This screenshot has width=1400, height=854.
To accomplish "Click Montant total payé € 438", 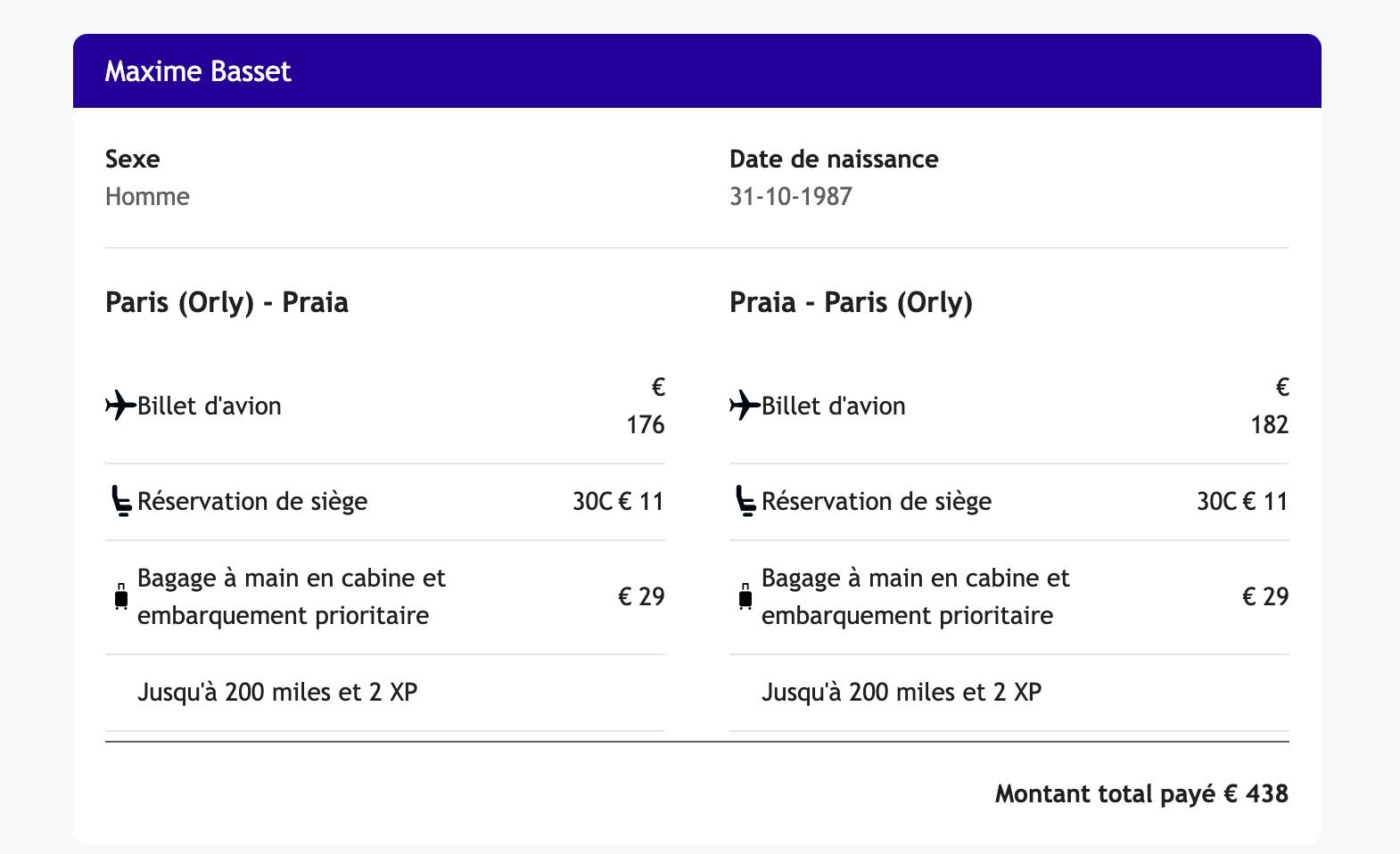I will [1141, 793].
